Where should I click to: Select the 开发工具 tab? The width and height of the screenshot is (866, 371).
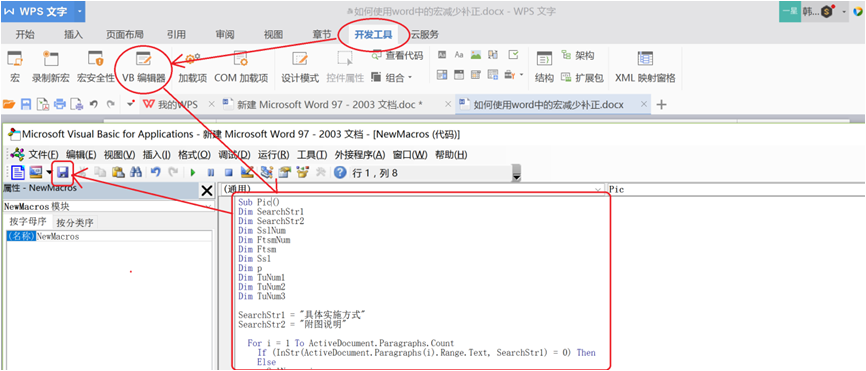coord(373,34)
